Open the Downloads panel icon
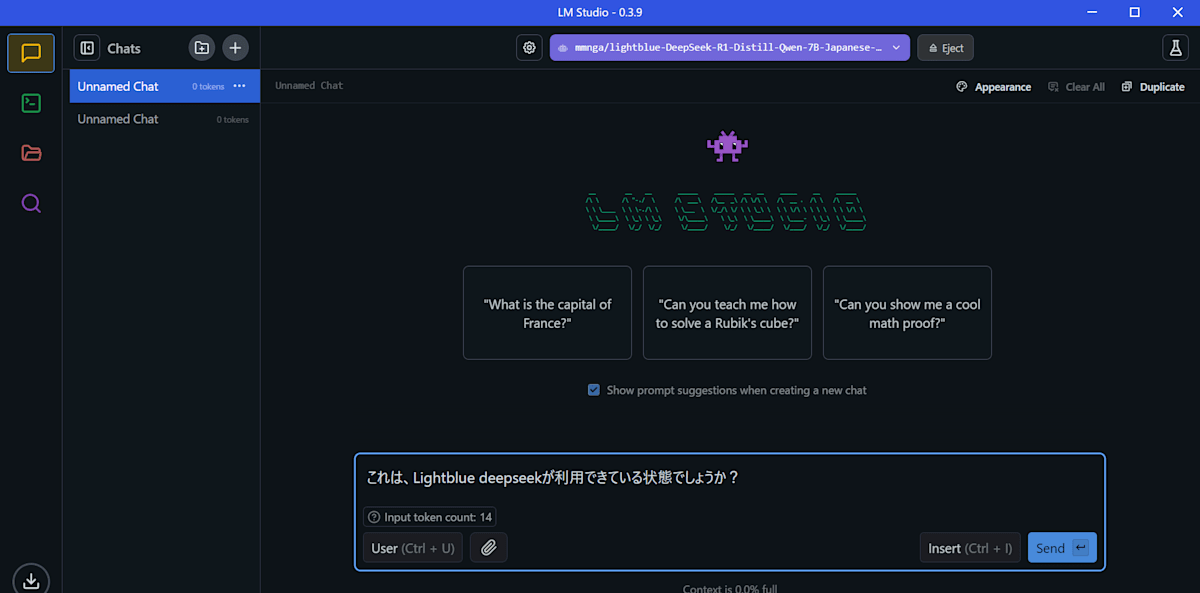Viewport: 1200px width, 593px height. 31,580
